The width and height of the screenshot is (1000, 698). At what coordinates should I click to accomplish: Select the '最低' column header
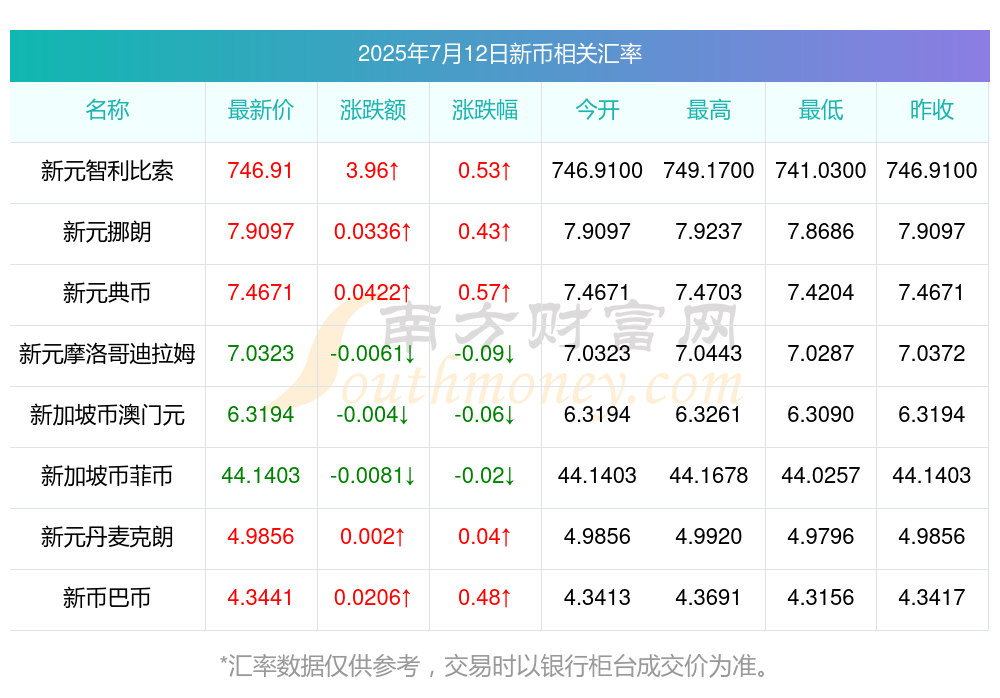[821, 110]
